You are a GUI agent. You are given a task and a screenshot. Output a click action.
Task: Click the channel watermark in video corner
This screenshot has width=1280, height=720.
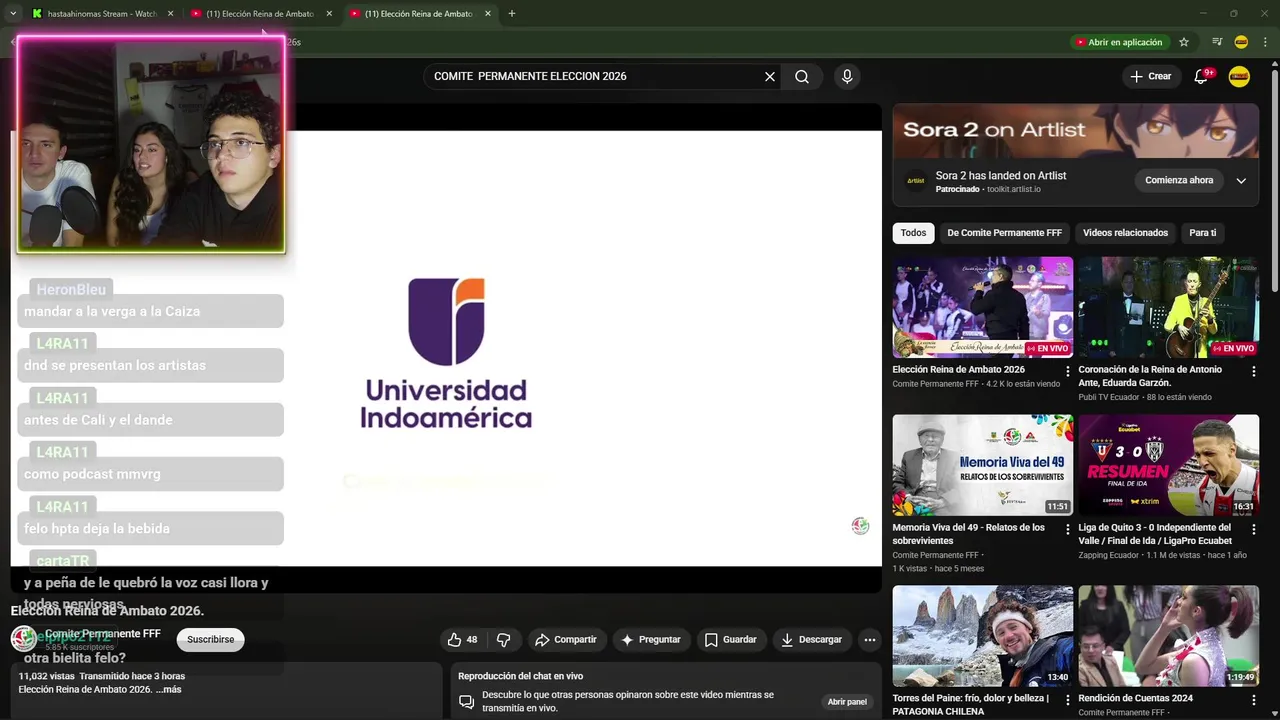[860, 526]
